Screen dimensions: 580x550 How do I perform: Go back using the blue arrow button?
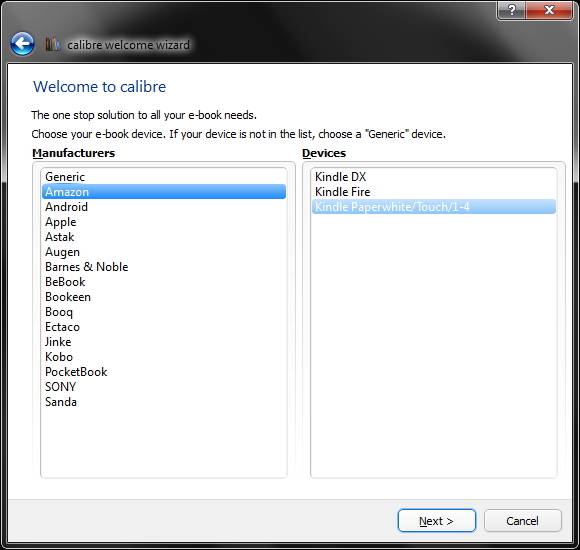(x=22, y=44)
